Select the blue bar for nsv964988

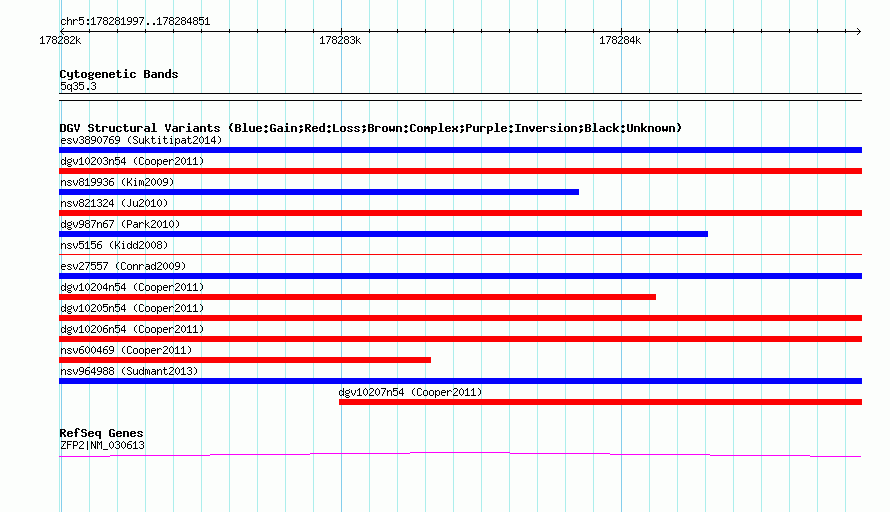[460, 381]
